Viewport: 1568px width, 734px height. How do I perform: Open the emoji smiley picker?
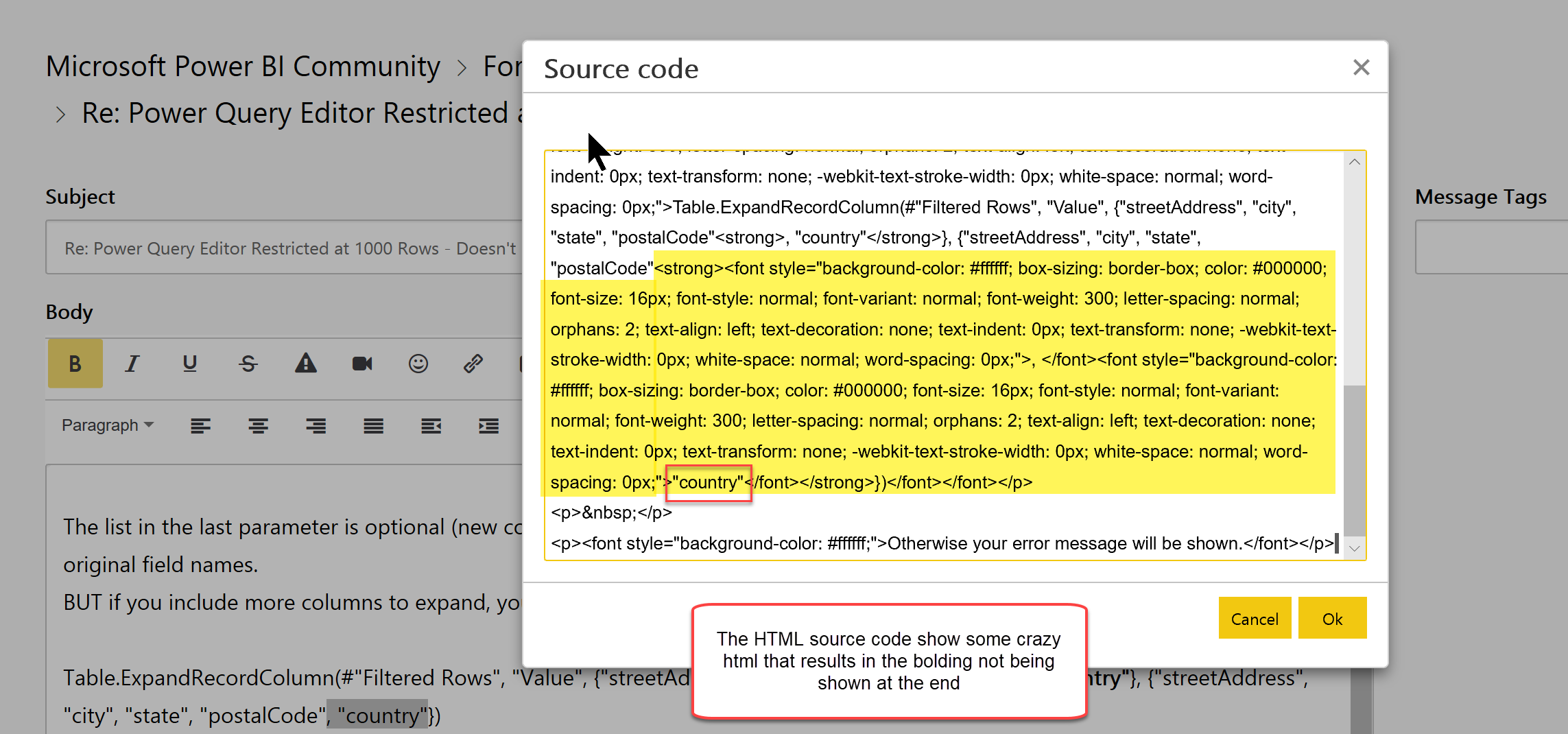point(418,364)
